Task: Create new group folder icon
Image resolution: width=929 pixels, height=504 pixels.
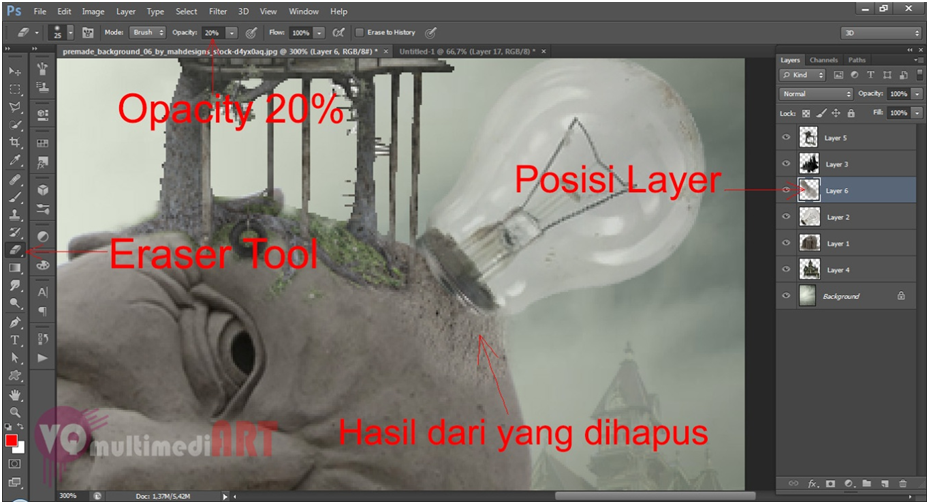Action: 867,484
